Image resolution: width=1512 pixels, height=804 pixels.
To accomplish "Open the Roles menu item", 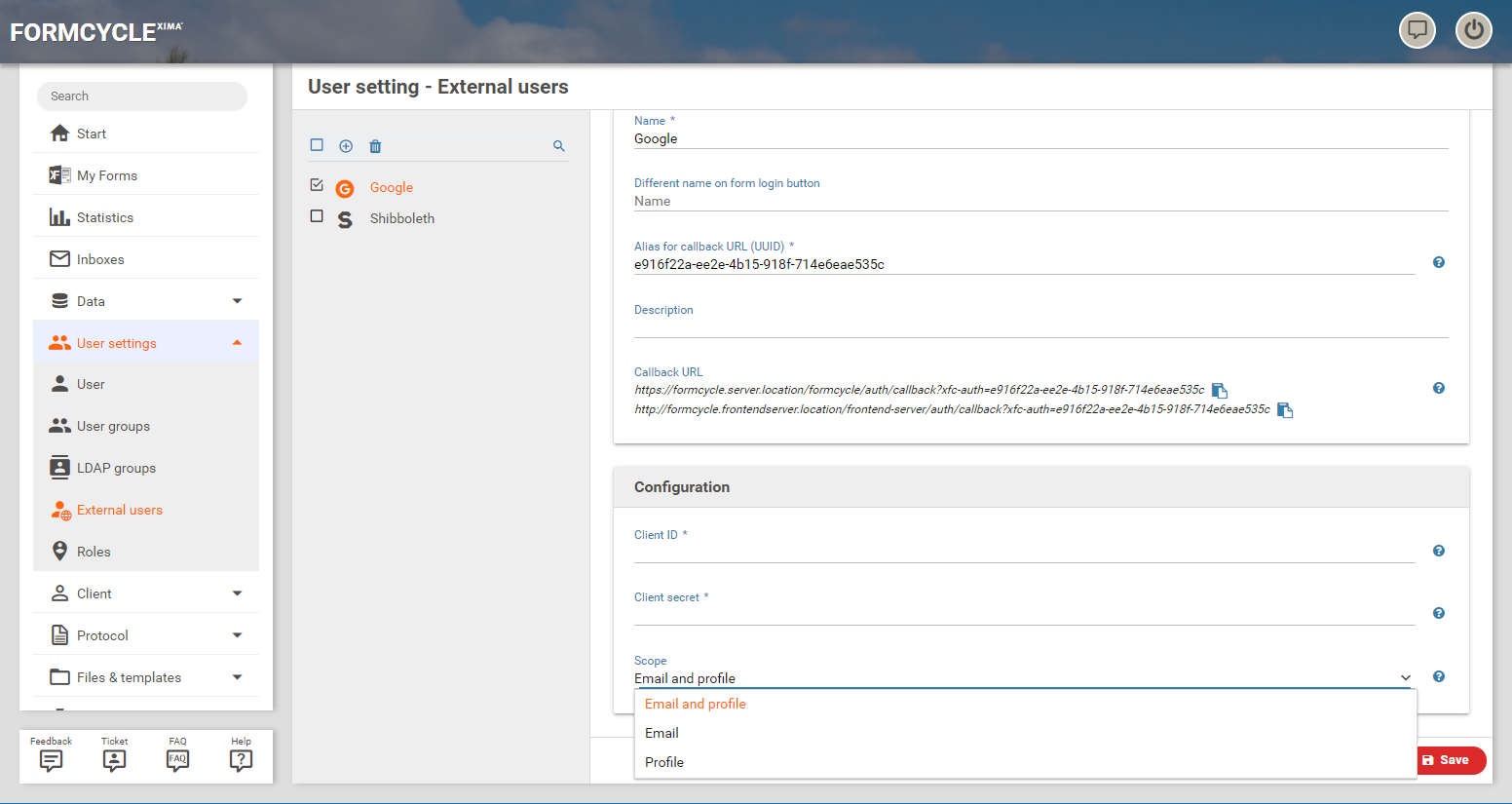I will click(94, 552).
